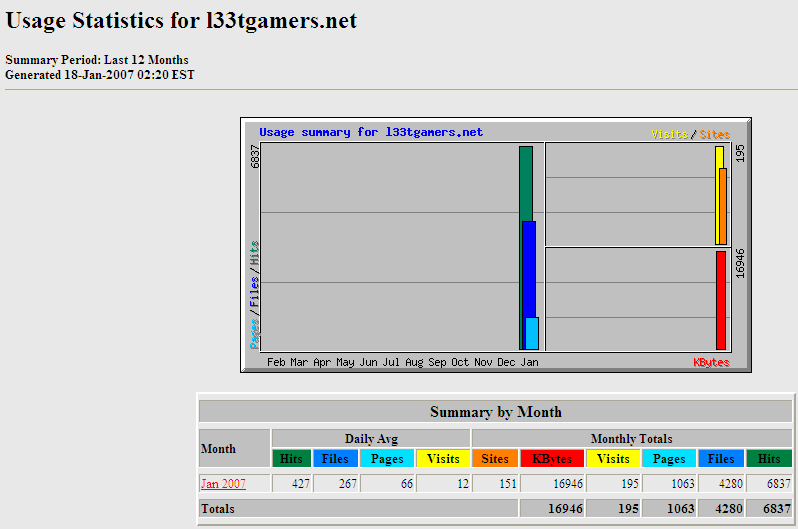Viewport: 798px width, 529px height.
Task: Click the Month column header
Action: [219, 449]
